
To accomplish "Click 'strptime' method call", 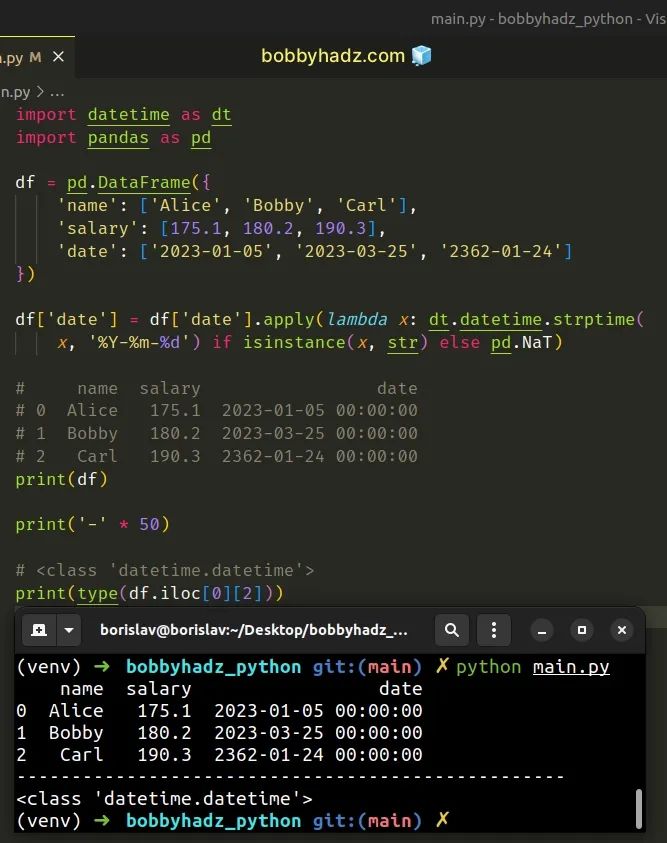I will tap(594, 319).
